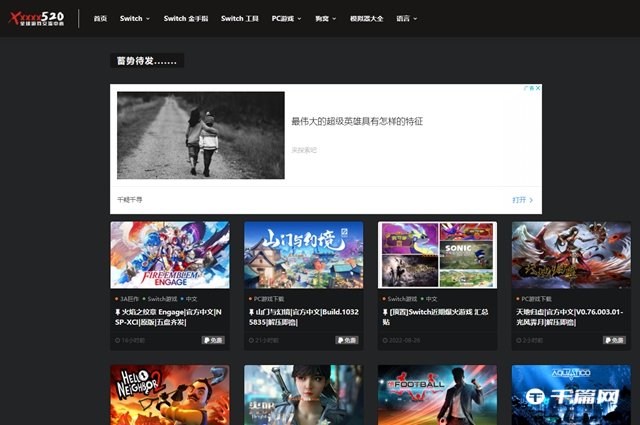
Task: Click the 免费 badge on Fire Emblem Engage card
Action: click(213, 340)
